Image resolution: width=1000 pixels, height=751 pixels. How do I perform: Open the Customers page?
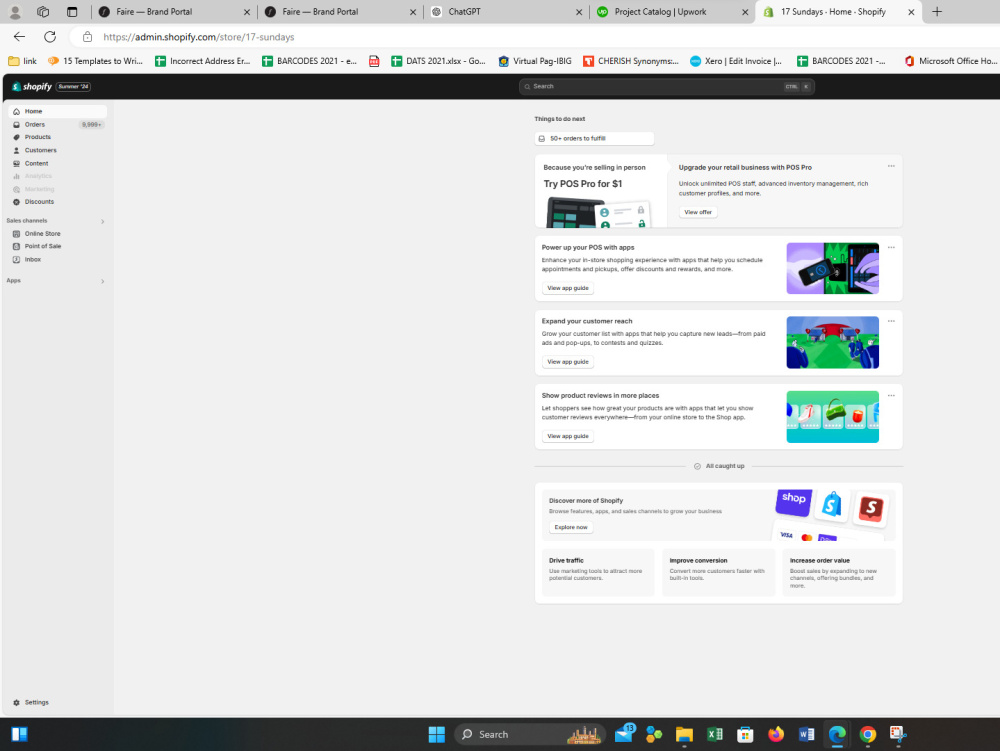[57, 150]
